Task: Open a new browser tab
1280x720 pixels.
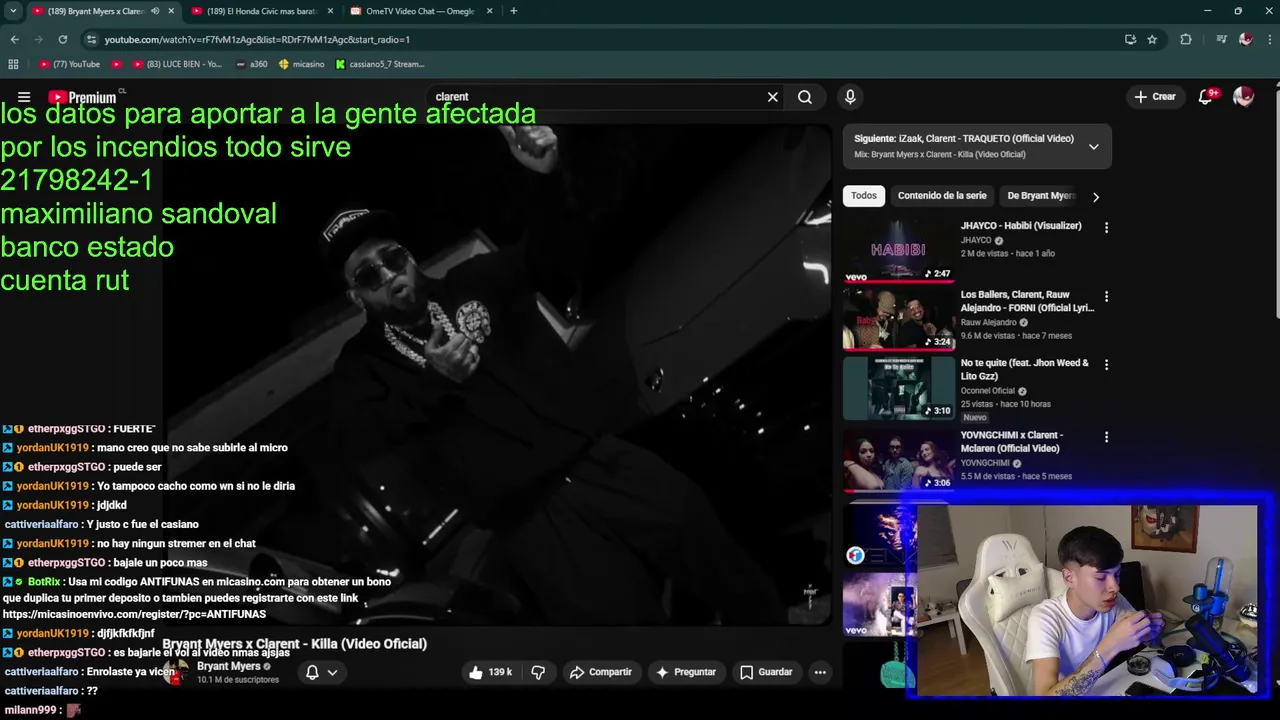Action: pyautogui.click(x=513, y=11)
